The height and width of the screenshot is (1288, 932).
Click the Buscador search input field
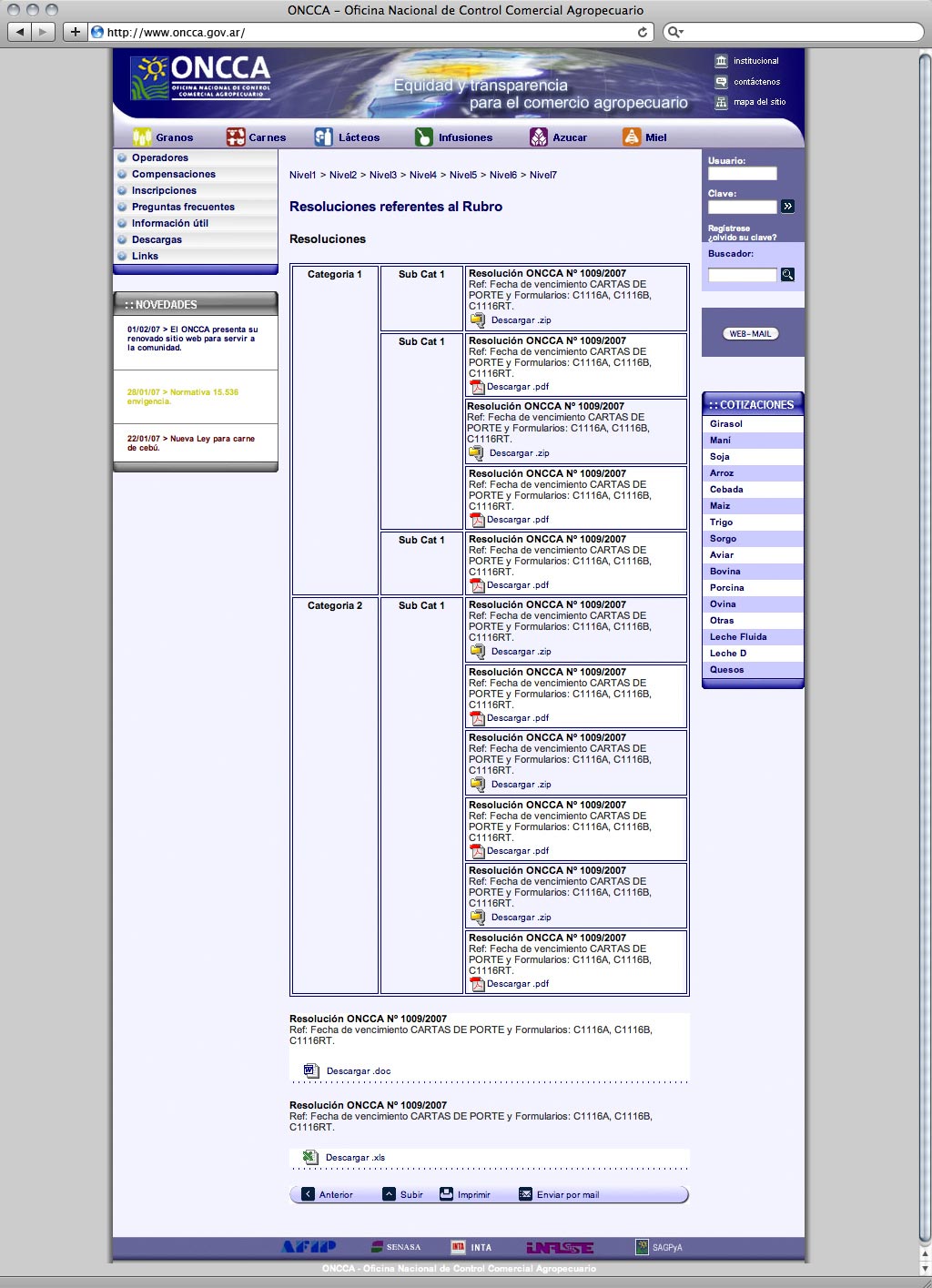[743, 274]
